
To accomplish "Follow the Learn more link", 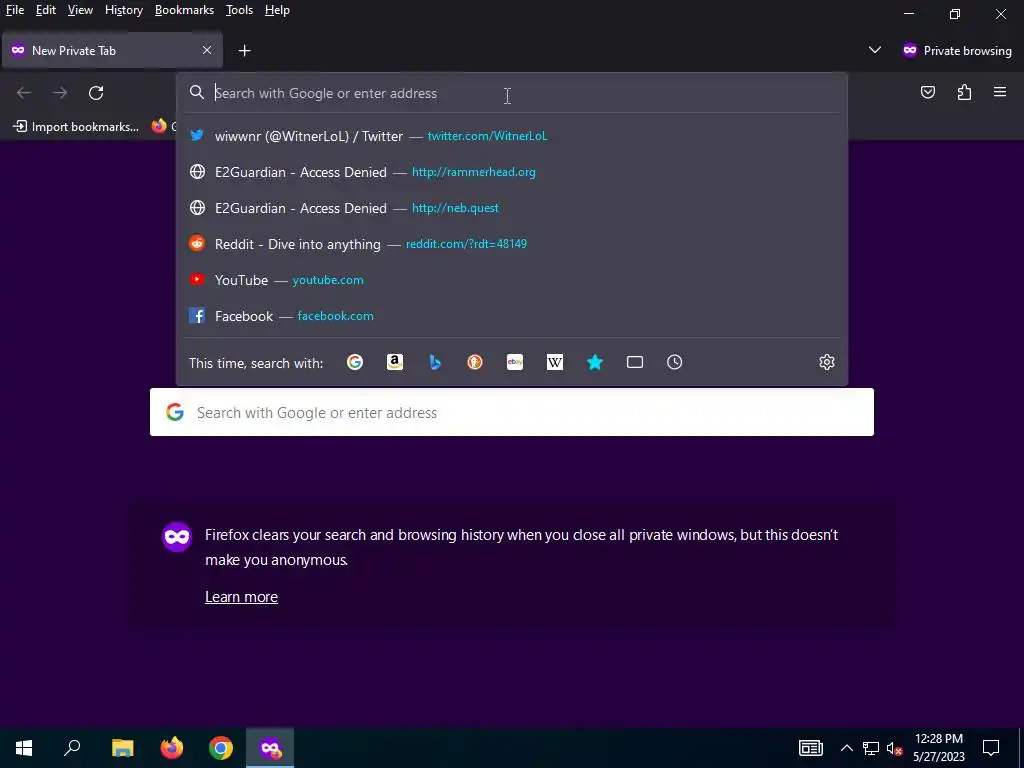I will pyautogui.click(x=242, y=597).
